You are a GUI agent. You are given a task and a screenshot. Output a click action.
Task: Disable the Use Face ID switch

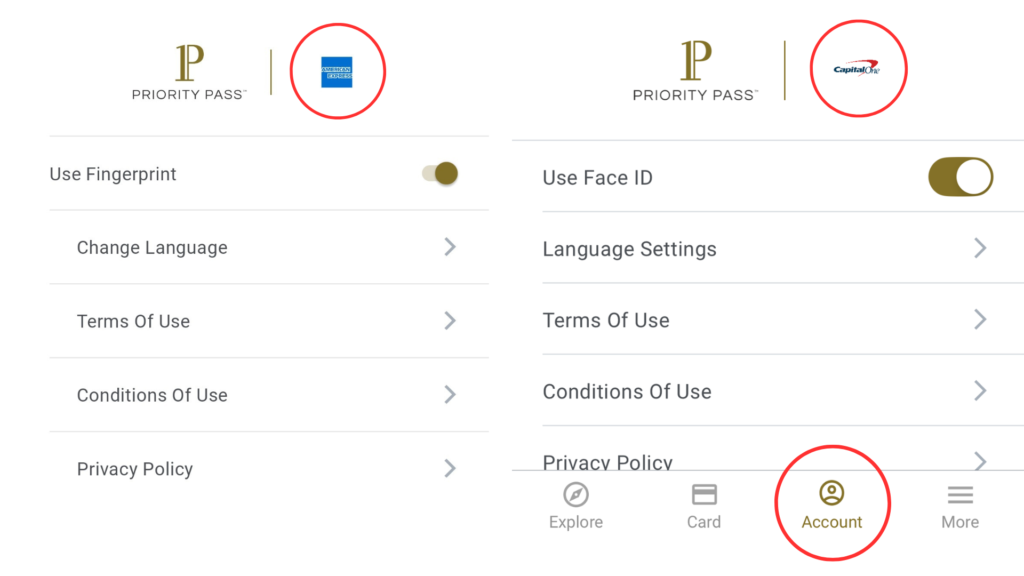(x=960, y=177)
